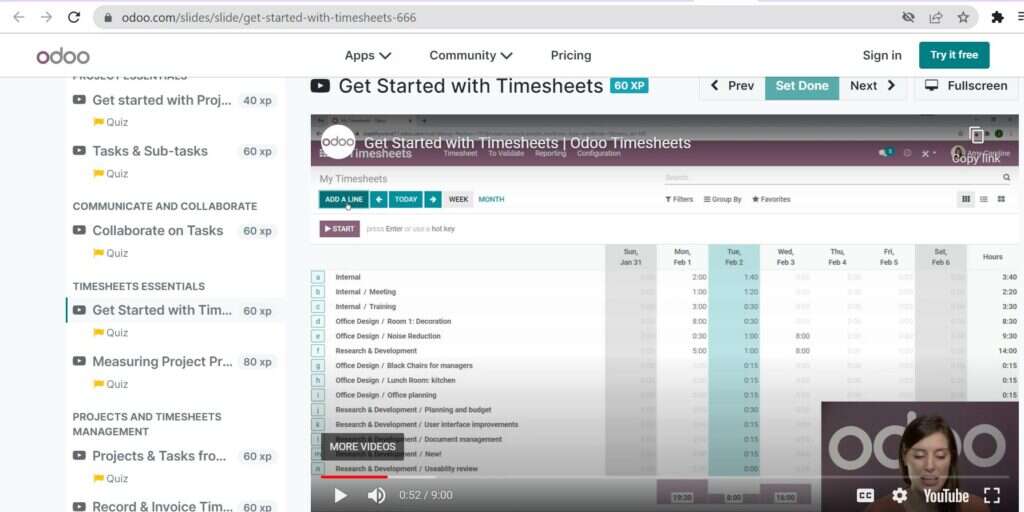Open the Community dropdown menu

(471, 56)
